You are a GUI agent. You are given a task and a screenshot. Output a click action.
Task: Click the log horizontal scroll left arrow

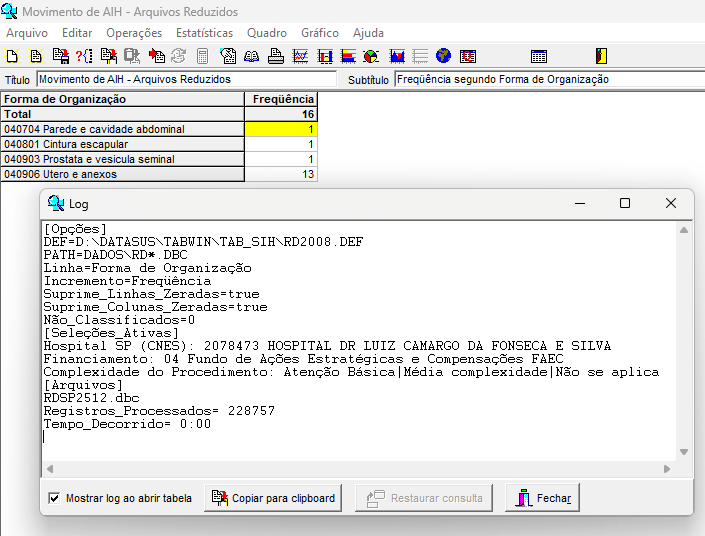click(x=50, y=469)
